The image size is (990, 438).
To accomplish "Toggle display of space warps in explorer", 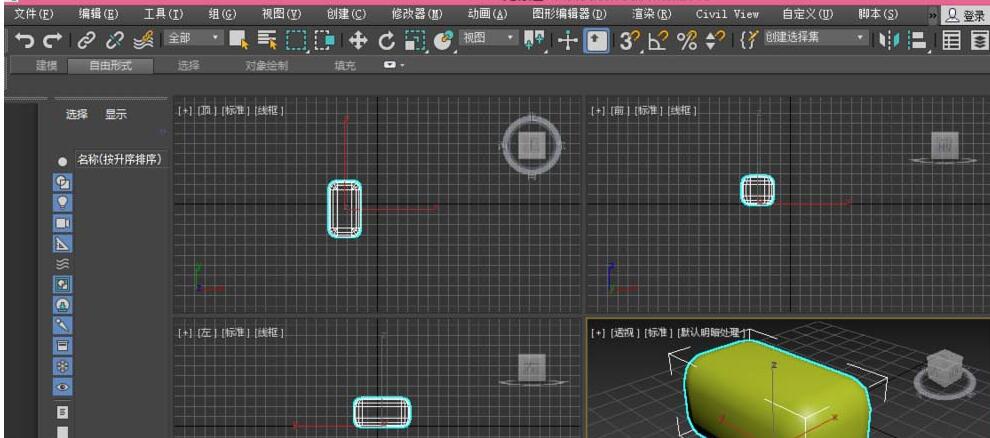I will click(x=63, y=264).
